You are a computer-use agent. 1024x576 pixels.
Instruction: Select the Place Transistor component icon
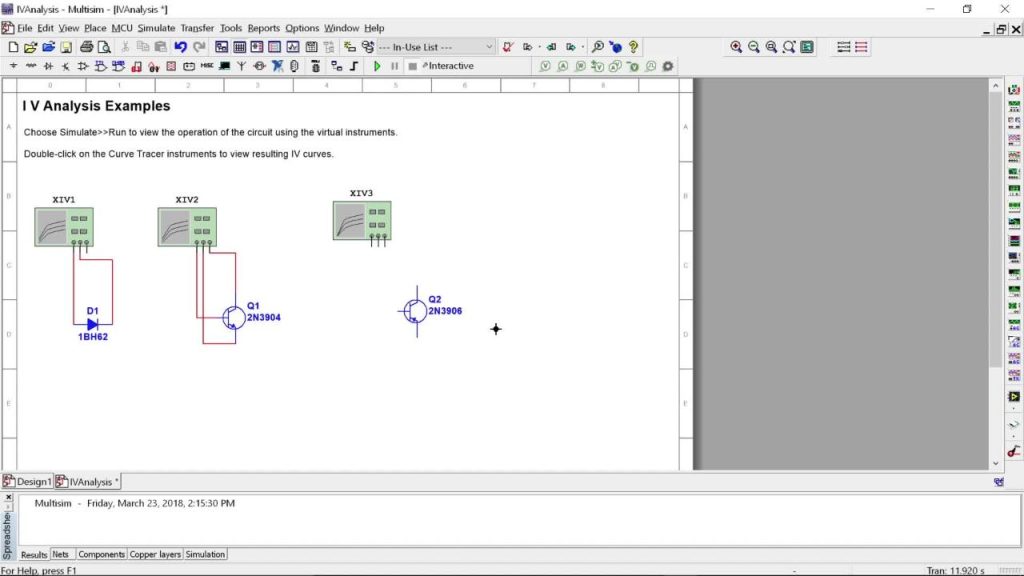click(65, 66)
